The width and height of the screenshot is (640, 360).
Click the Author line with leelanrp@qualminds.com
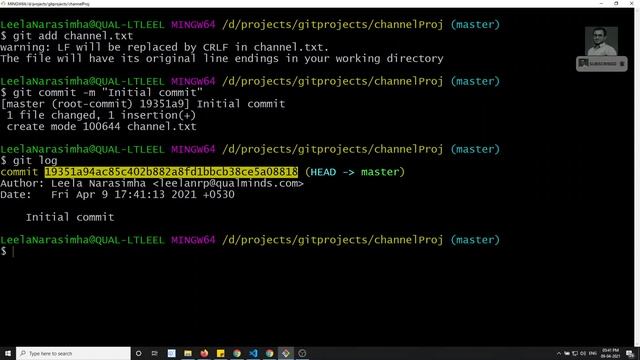click(x=152, y=183)
